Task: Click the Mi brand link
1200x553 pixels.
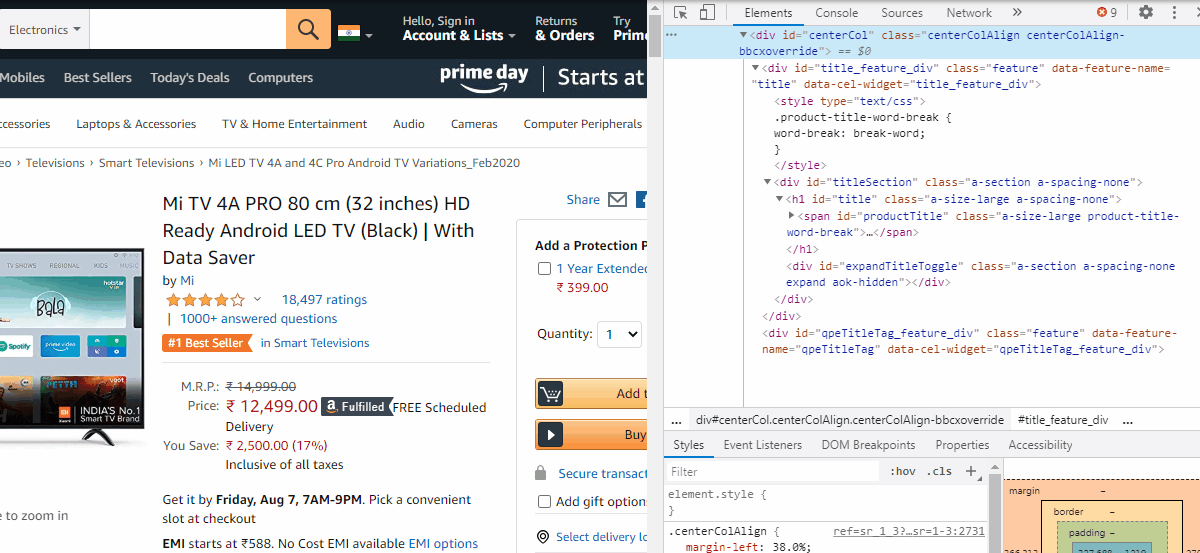Action: click(x=187, y=280)
